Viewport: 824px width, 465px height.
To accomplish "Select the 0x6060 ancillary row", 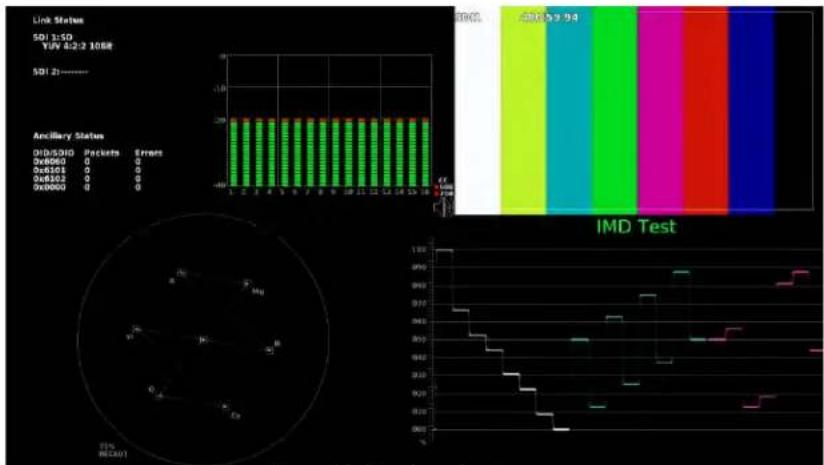I will [x=87, y=162].
